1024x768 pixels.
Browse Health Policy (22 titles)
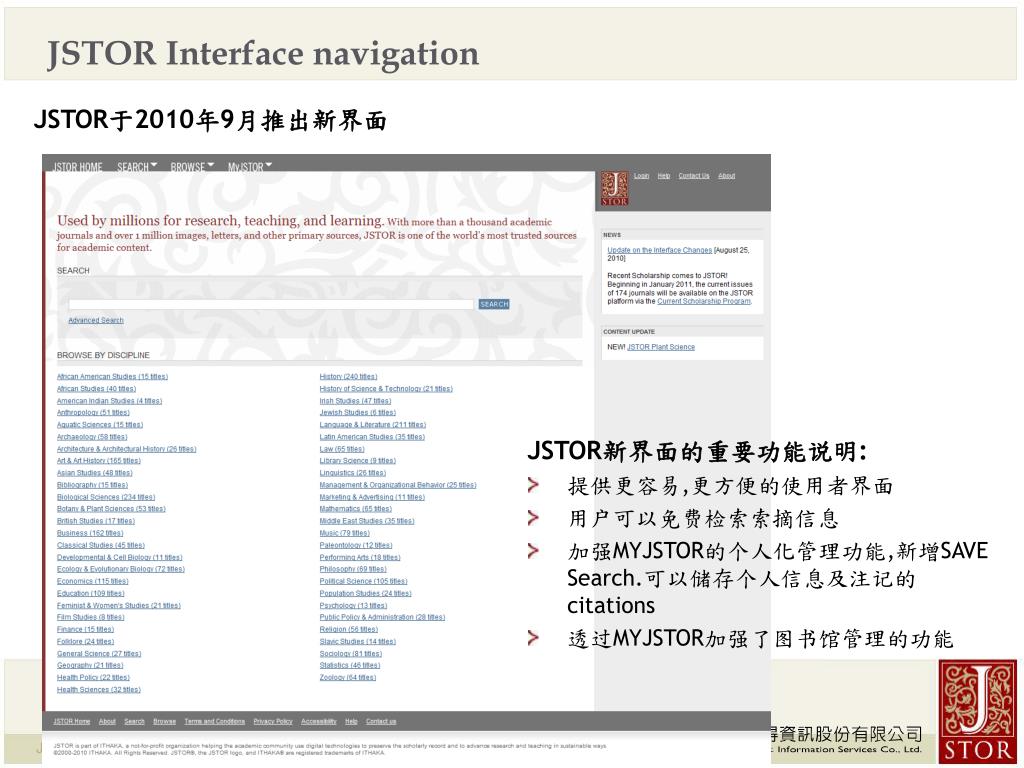coord(93,678)
